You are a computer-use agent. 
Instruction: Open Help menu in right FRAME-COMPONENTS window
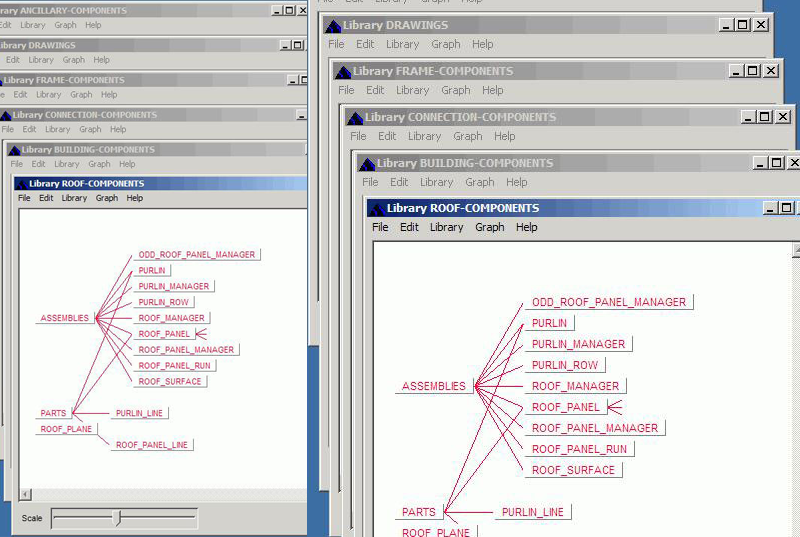pos(493,90)
